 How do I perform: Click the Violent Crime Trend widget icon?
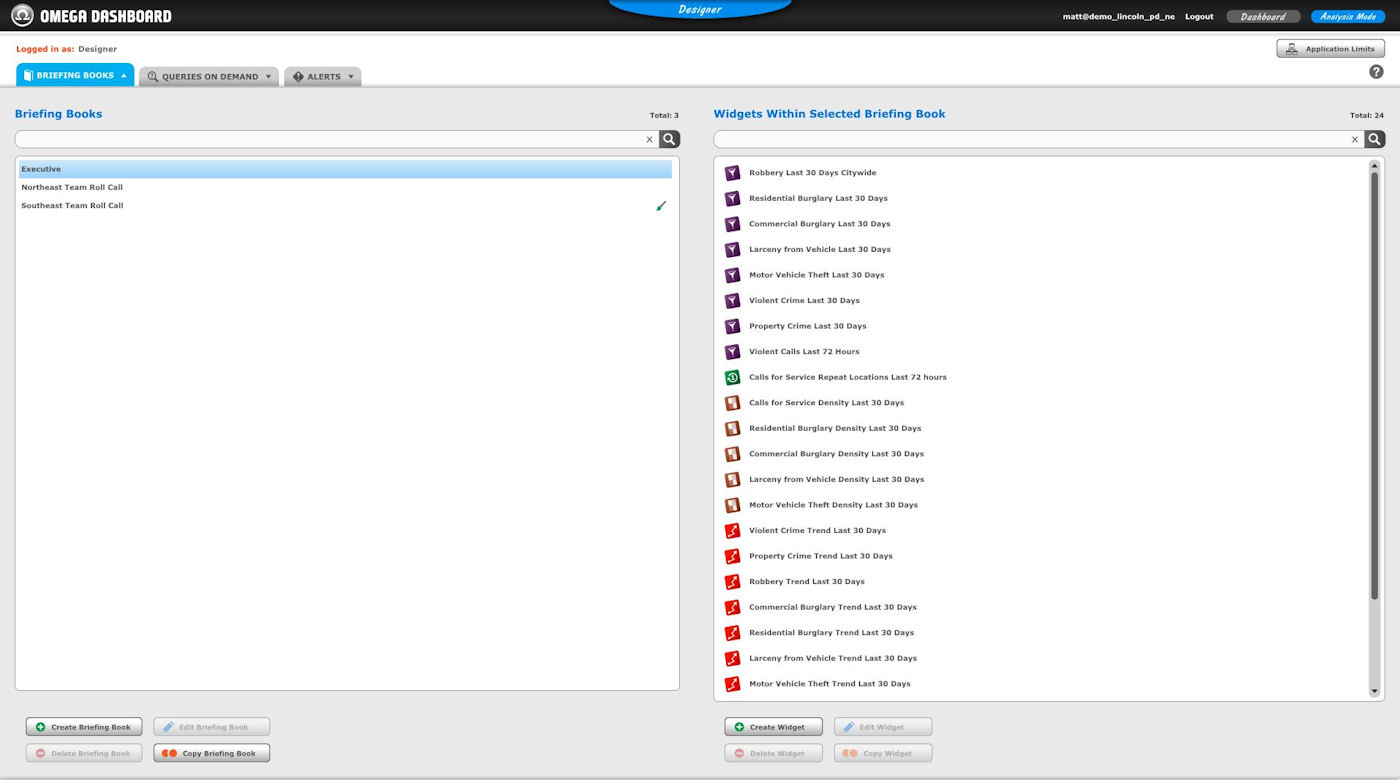(x=732, y=531)
